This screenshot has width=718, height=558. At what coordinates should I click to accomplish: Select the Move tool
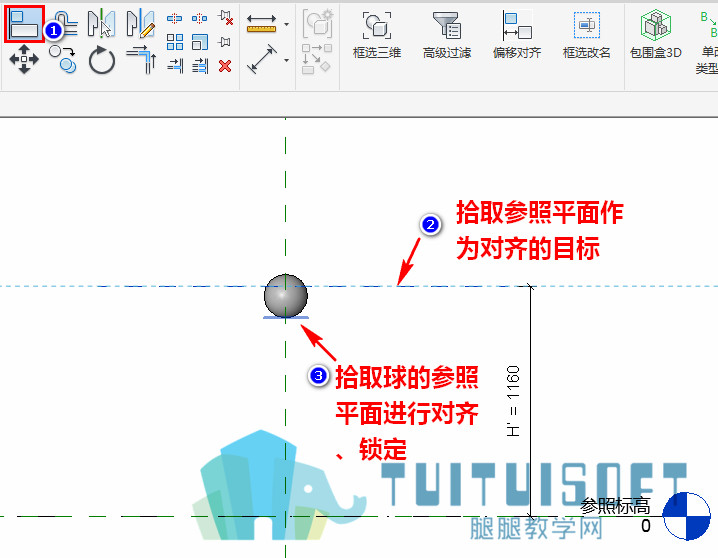24,59
